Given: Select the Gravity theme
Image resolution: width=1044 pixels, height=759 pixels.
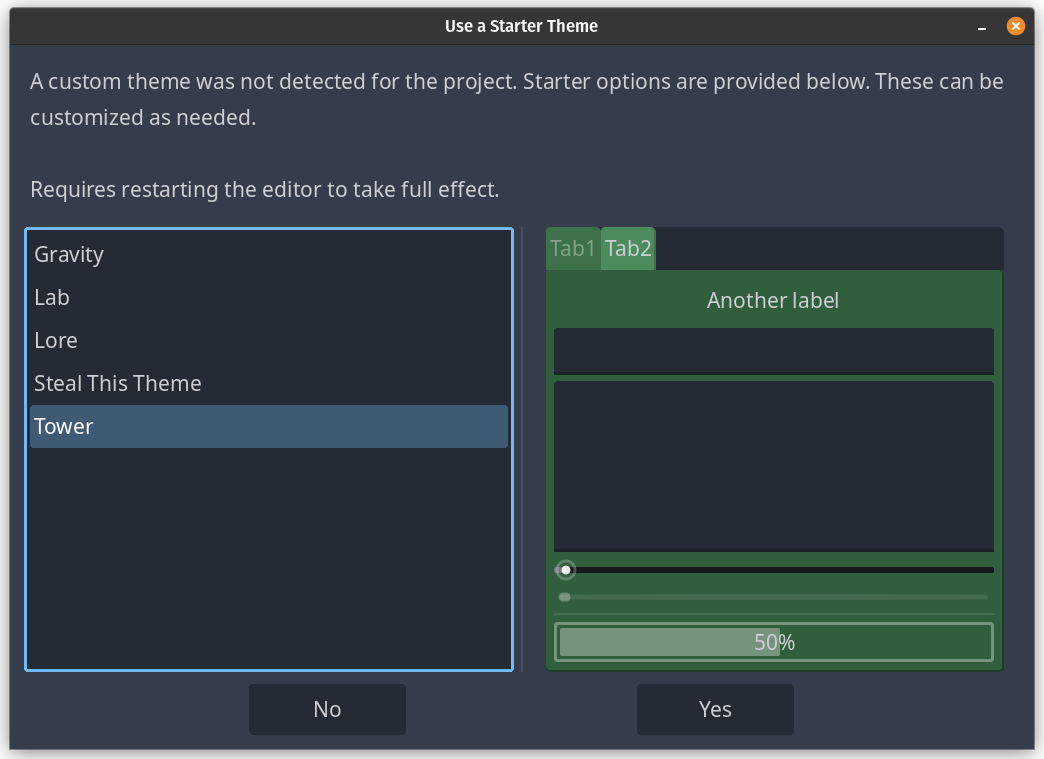Looking at the screenshot, I should tap(69, 255).
